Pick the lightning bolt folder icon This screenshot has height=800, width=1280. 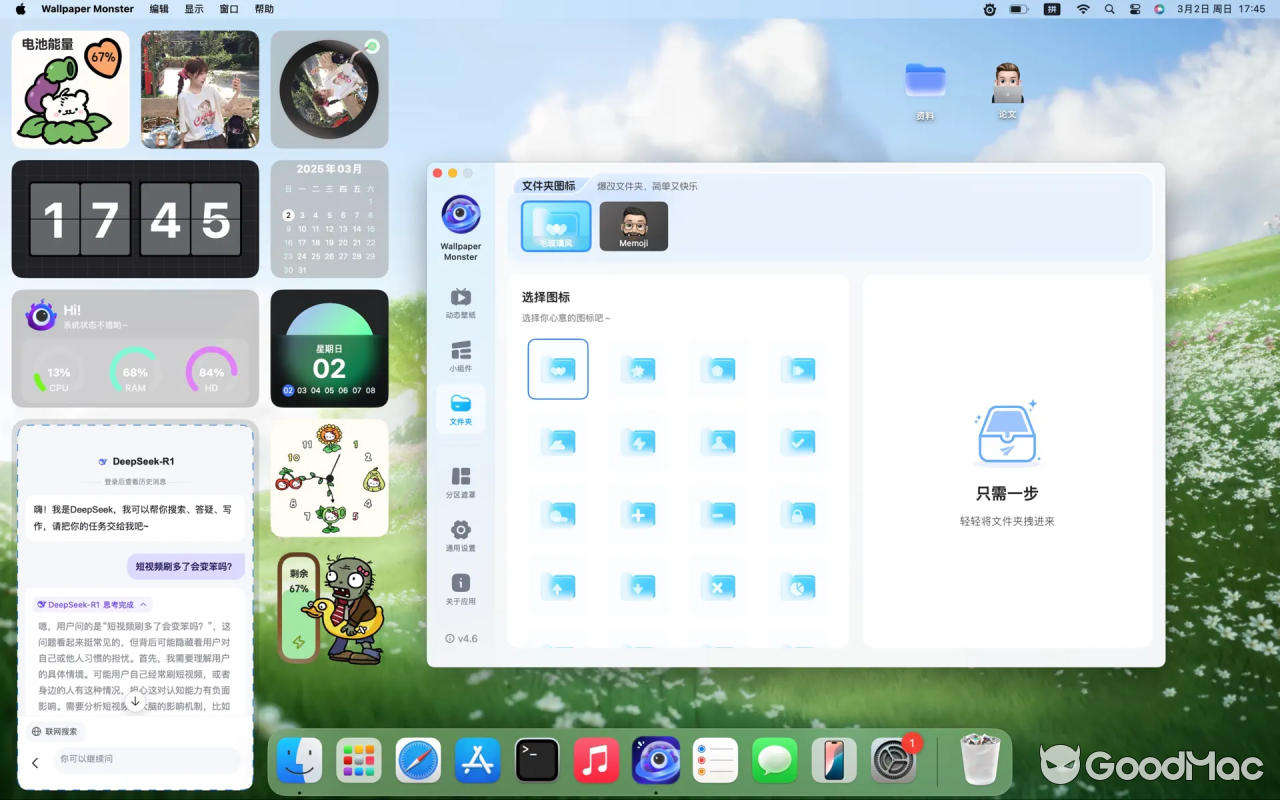tap(637, 442)
